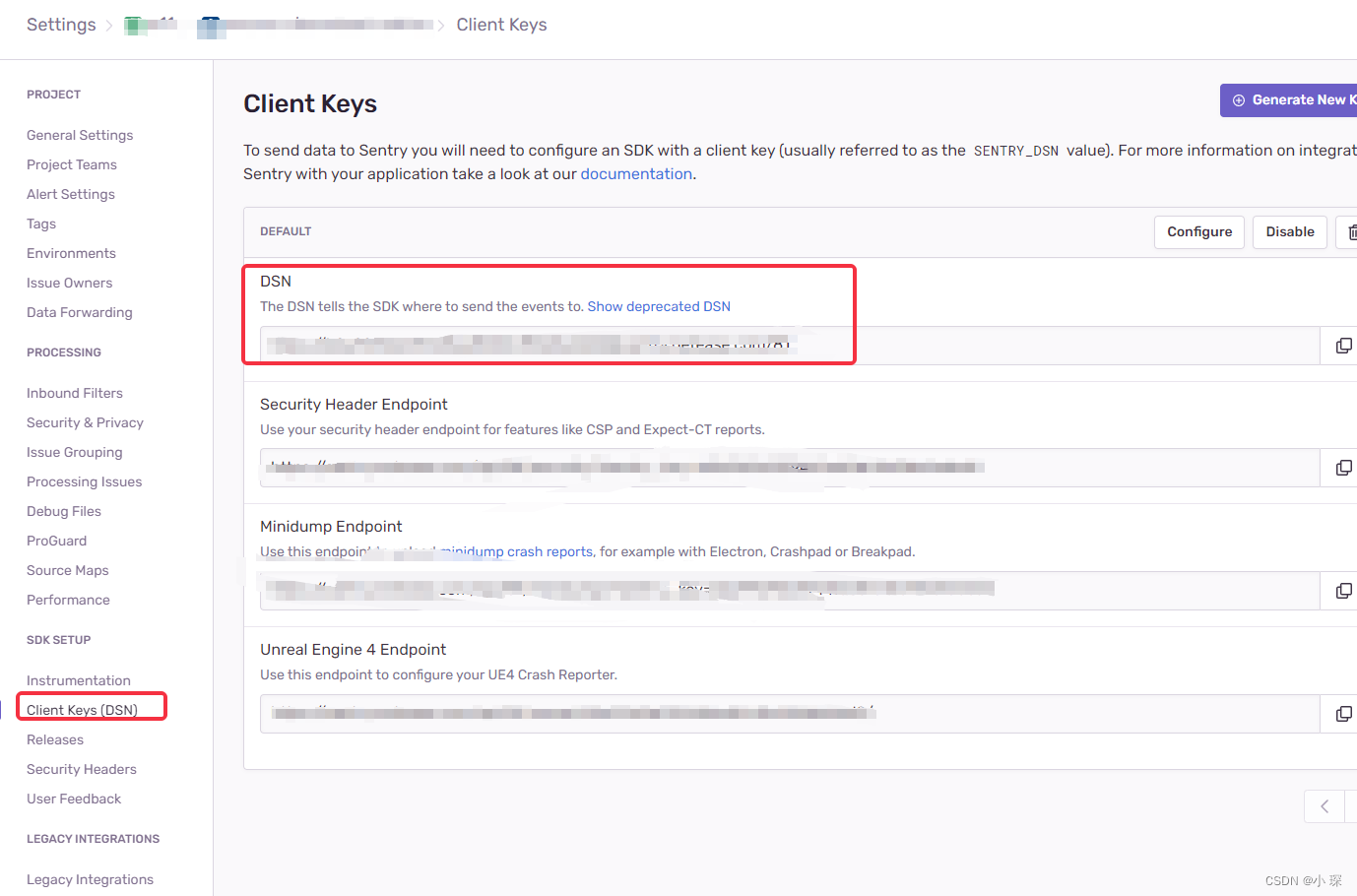Open Releases settings
Viewport: 1357px width, 896px height.
pyautogui.click(x=55, y=739)
